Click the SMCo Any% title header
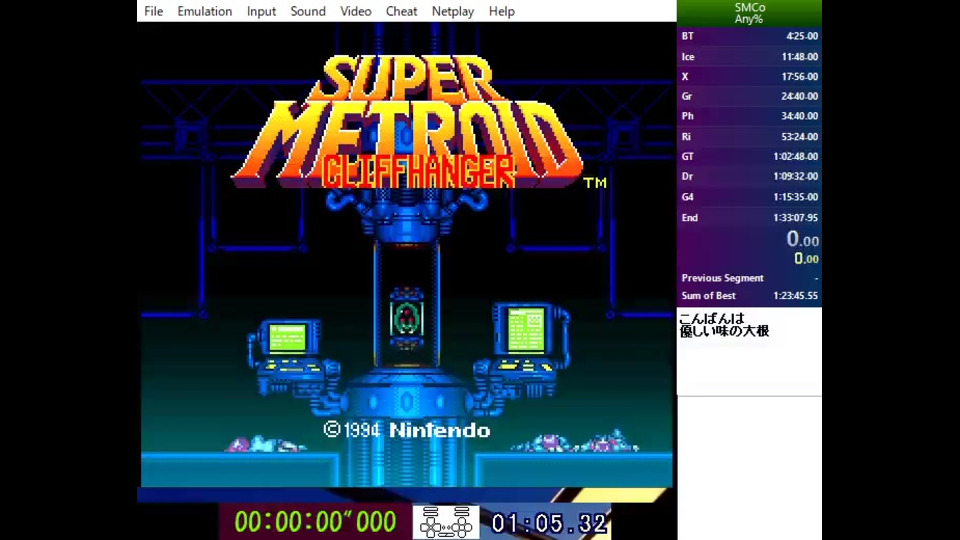 (749, 13)
